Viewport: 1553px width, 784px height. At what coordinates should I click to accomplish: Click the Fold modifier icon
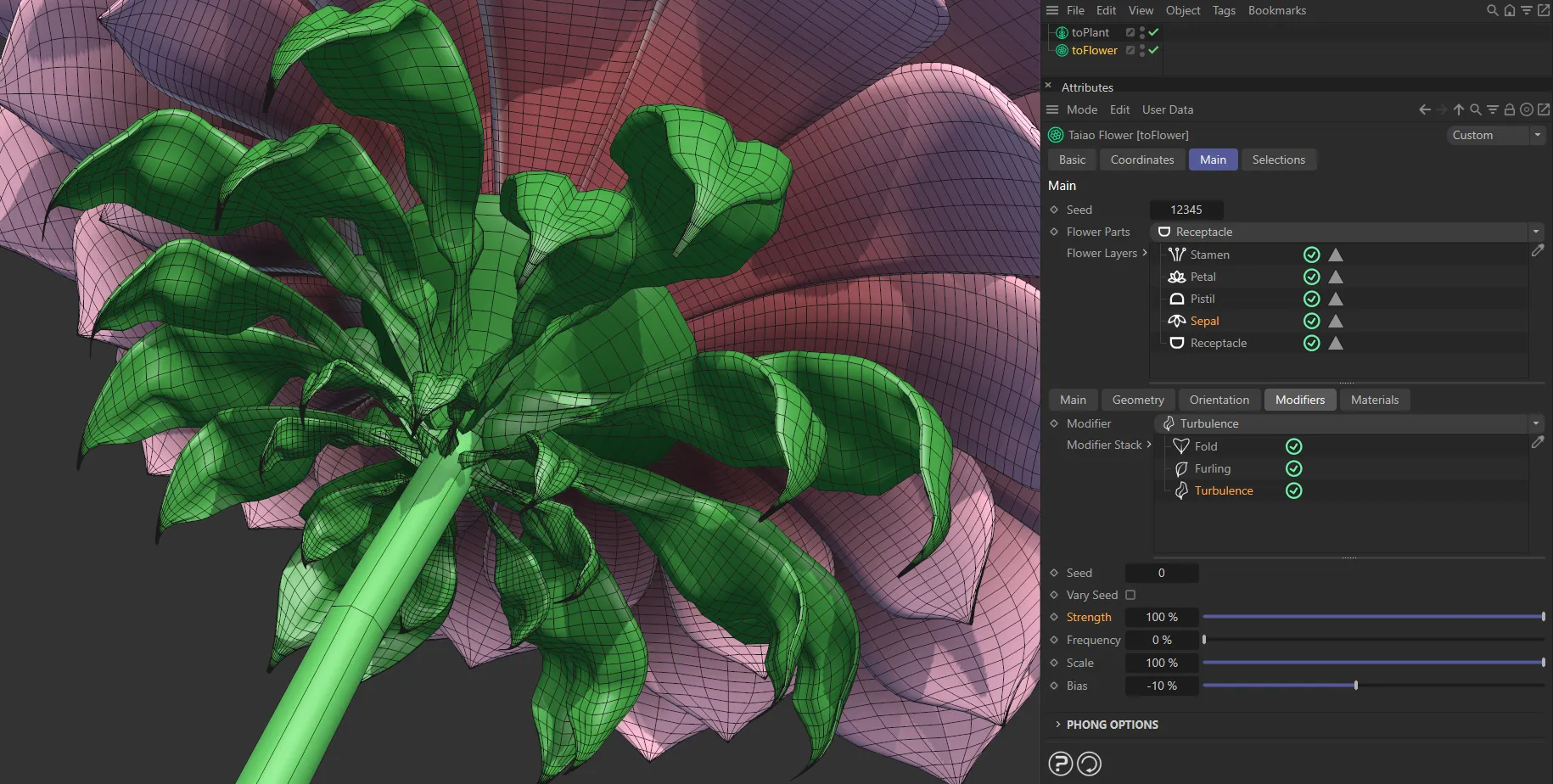[x=1180, y=445]
